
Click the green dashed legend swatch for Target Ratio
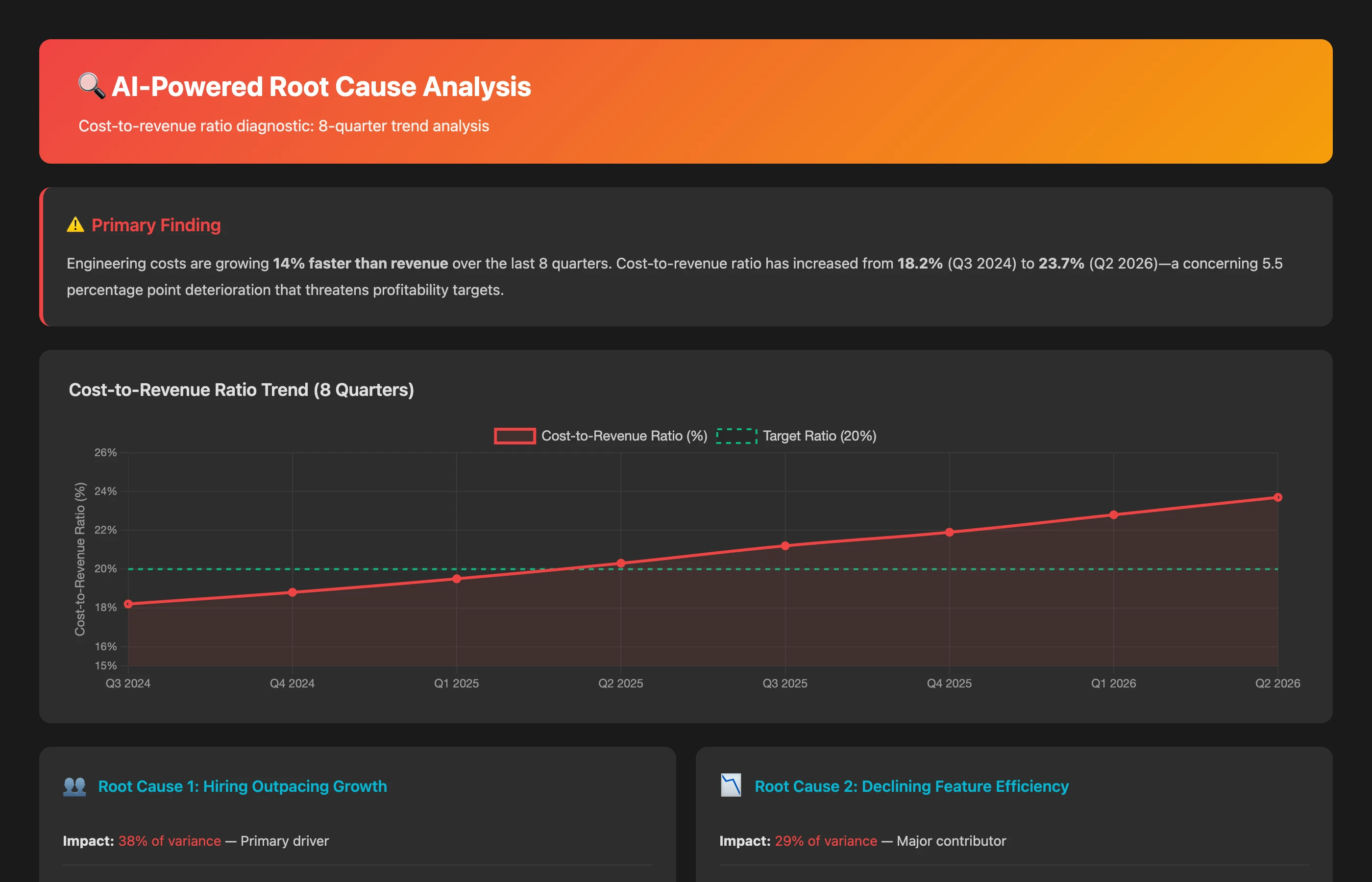click(736, 436)
